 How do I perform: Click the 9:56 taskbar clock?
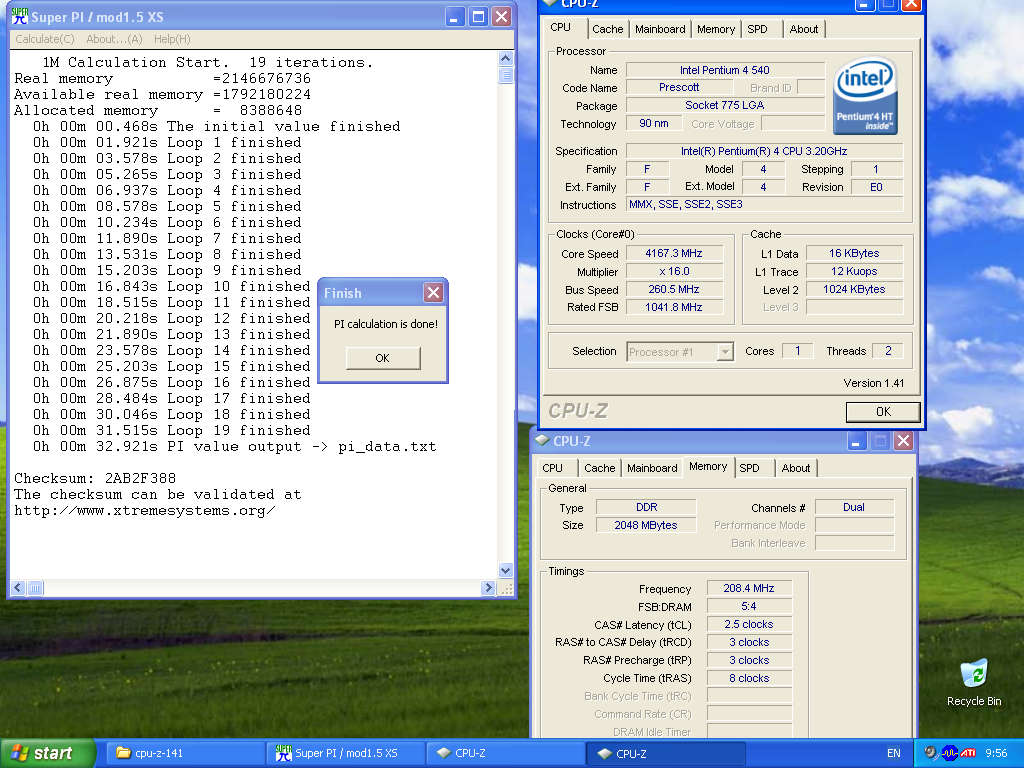[x=996, y=753]
